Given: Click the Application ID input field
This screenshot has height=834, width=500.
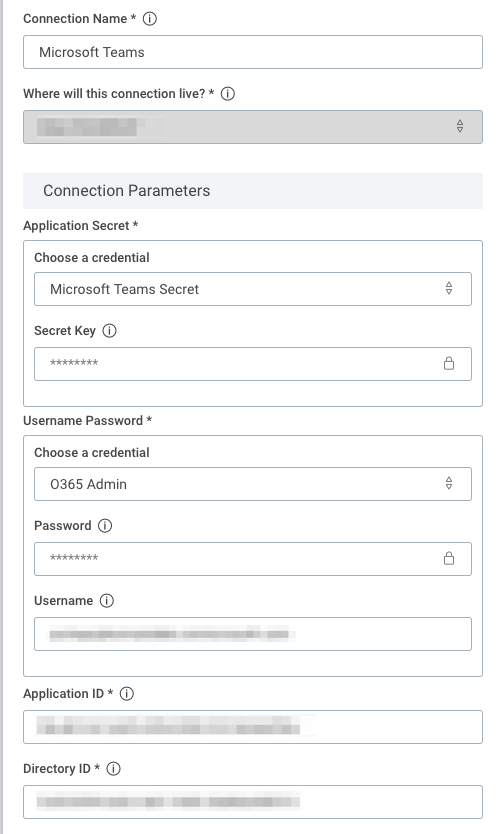Looking at the screenshot, I should (x=253, y=727).
